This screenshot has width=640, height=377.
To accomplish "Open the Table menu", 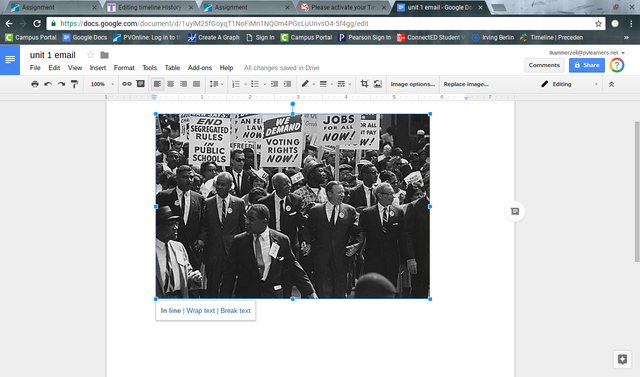I will tap(172, 68).
